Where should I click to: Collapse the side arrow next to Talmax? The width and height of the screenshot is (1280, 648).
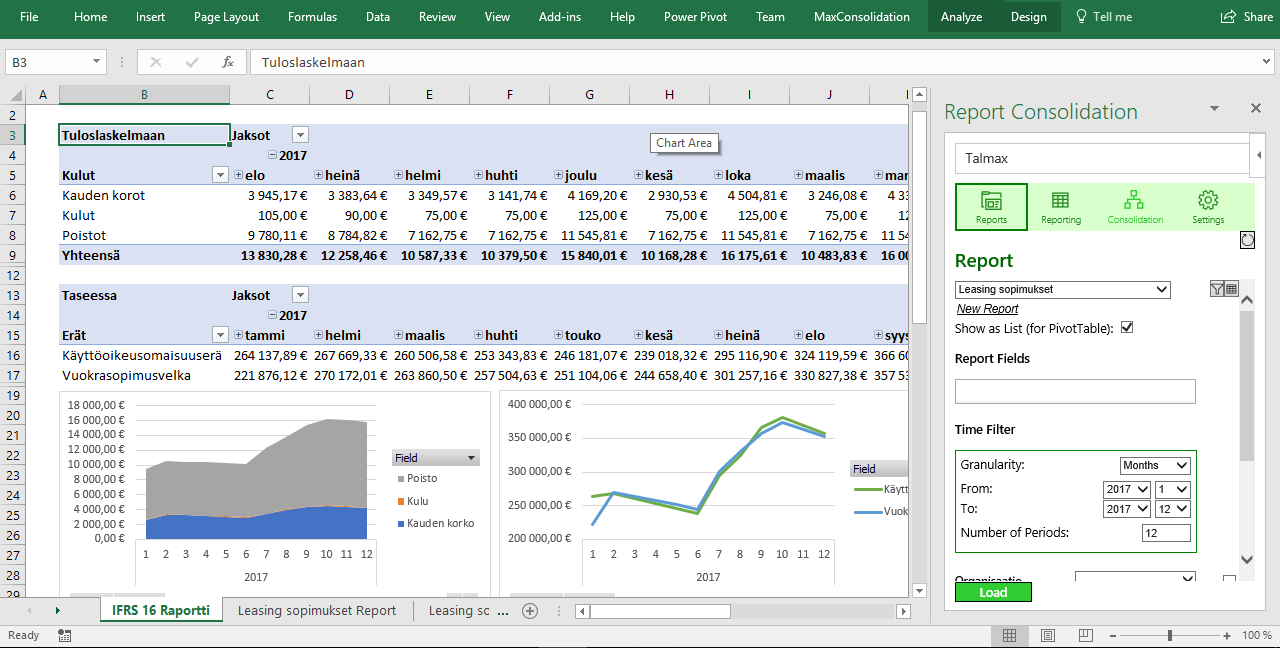pyautogui.click(x=1258, y=156)
